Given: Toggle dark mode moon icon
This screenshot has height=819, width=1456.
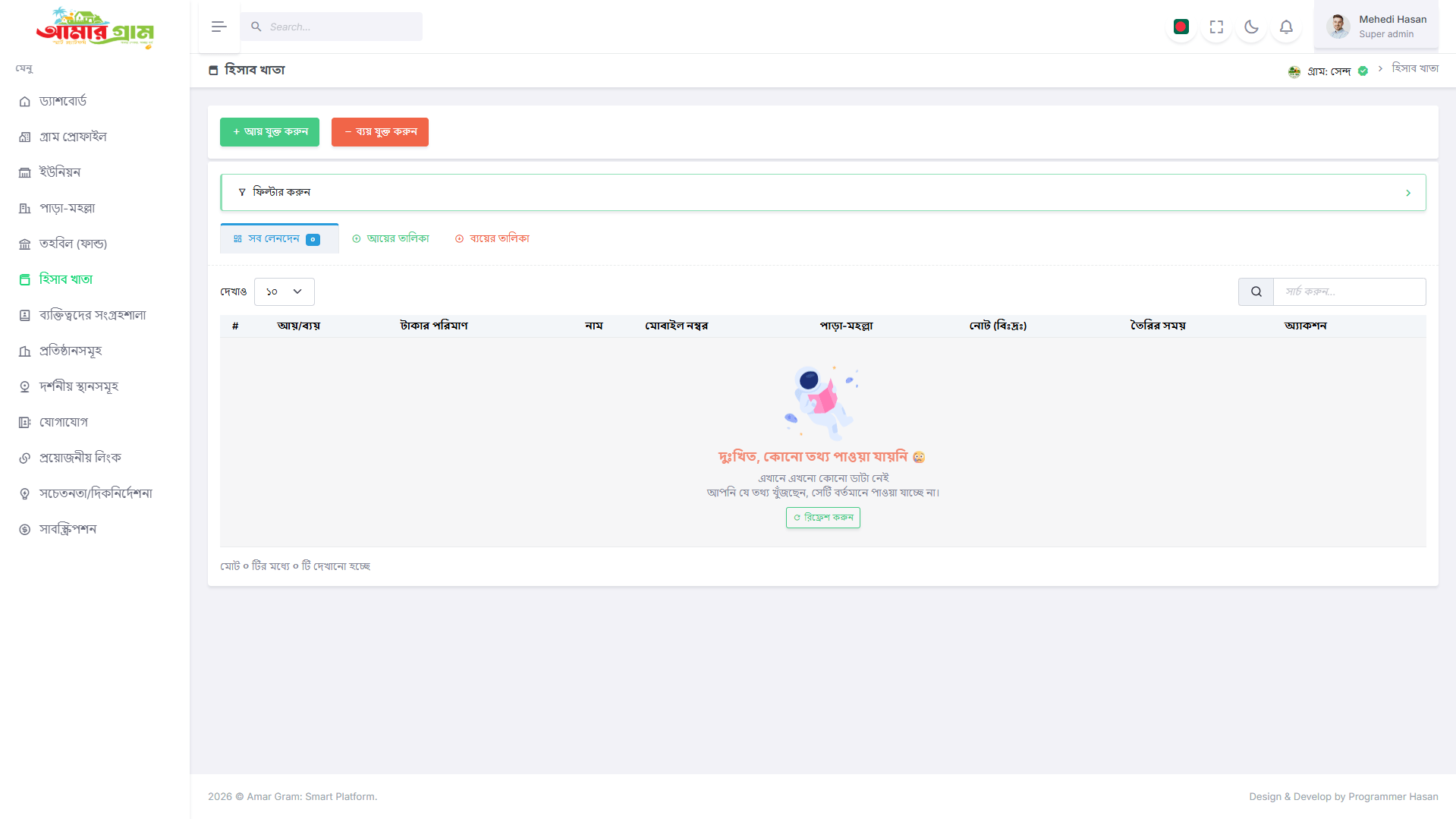Looking at the screenshot, I should point(1251,27).
